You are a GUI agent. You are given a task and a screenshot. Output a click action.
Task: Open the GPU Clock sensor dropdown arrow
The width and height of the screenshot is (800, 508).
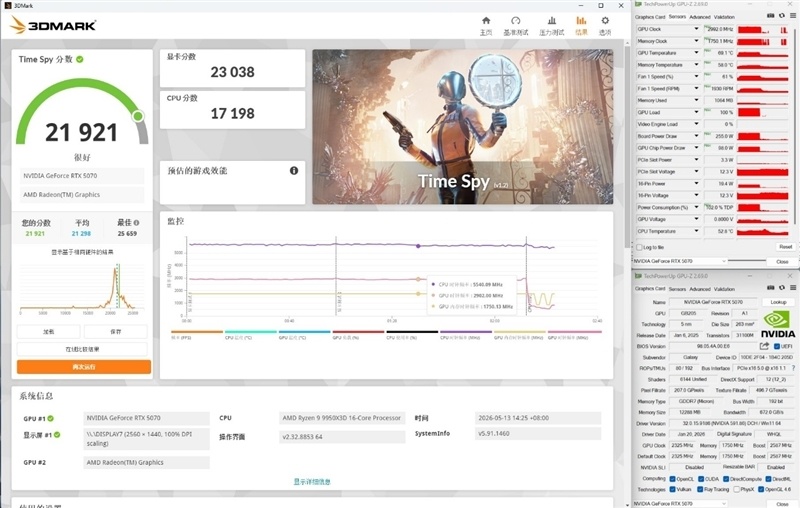(696, 29)
